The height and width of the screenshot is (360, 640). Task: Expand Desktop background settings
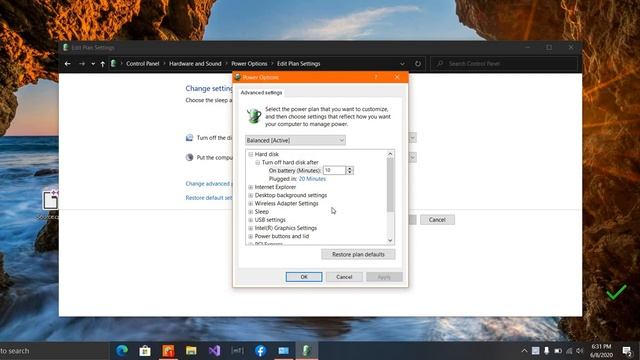251,195
